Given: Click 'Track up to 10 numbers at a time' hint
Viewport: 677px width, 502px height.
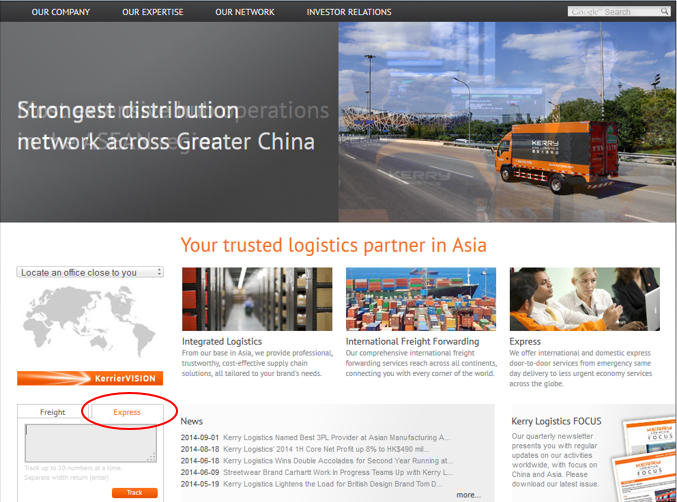Looking at the screenshot, I should [73, 468].
